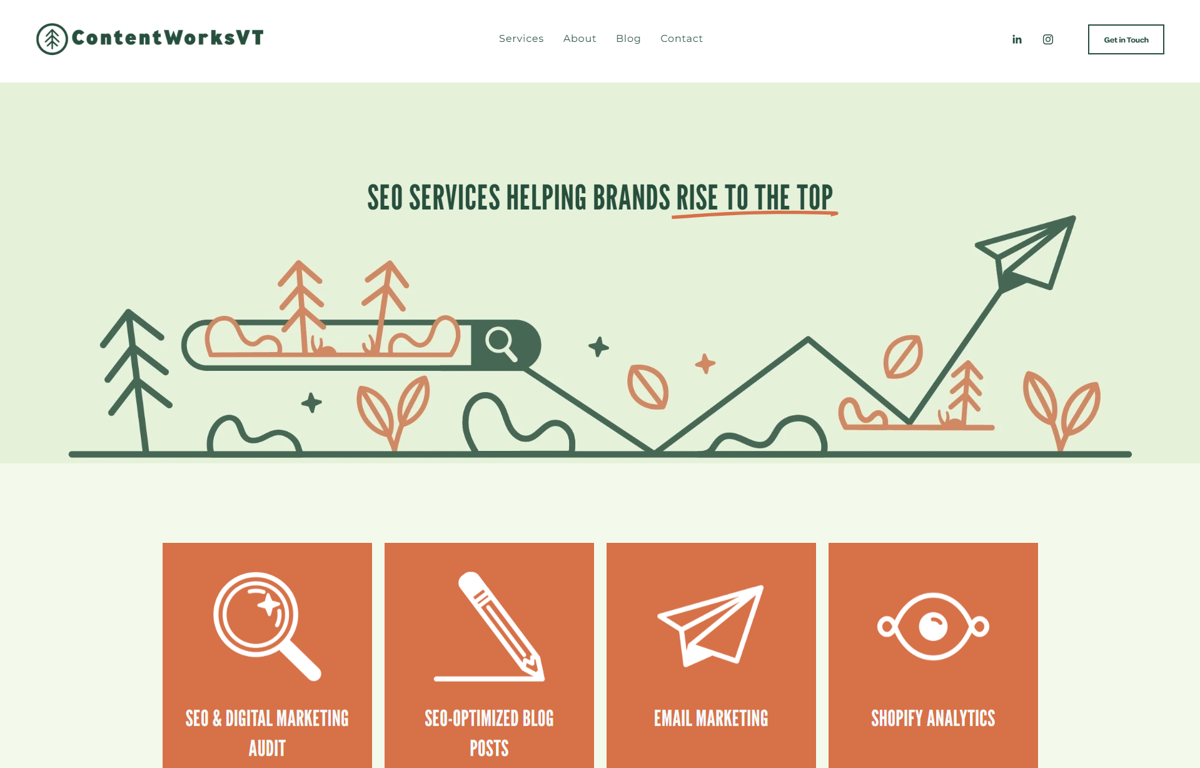Image resolution: width=1200 pixels, height=768 pixels.
Task: Open the Instagram profile icon
Action: [x=1048, y=40]
